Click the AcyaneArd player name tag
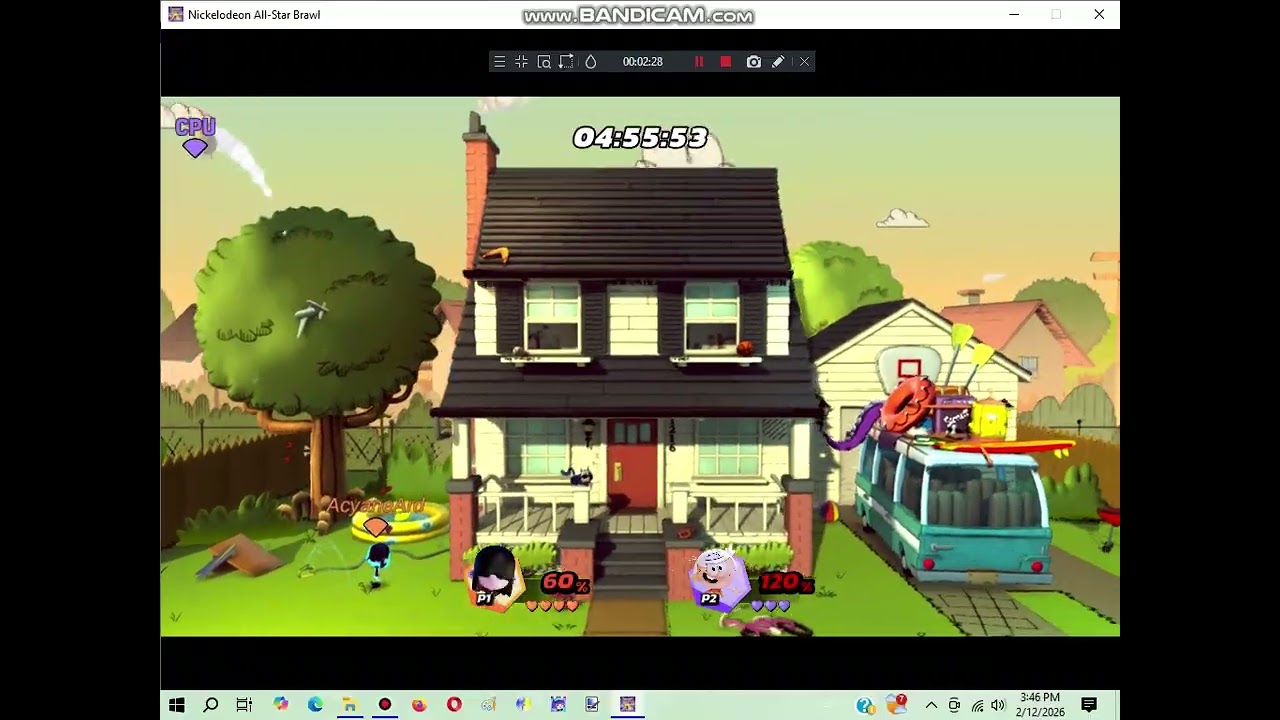Image resolution: width=1280 pixels, height=720 pixels. point(376,506)
